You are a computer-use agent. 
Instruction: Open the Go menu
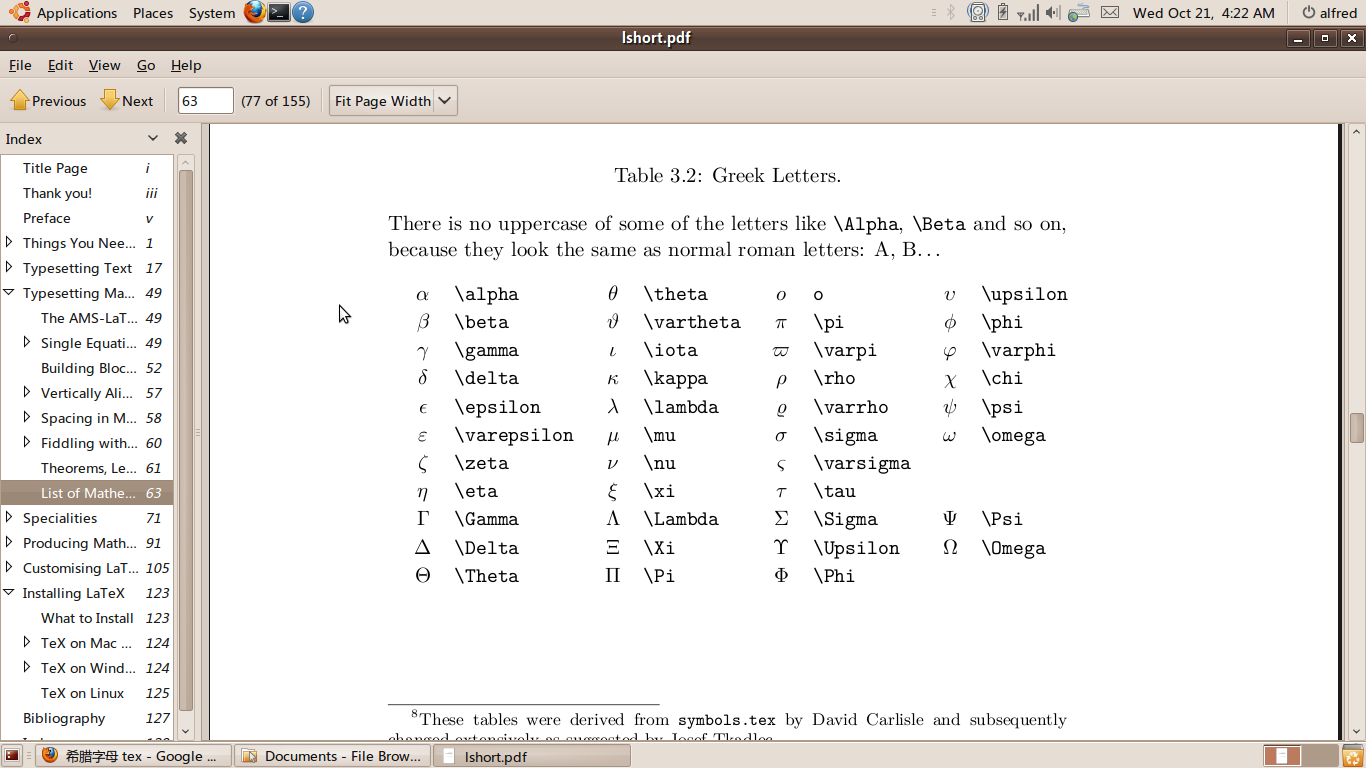click(x=146, y=65)
